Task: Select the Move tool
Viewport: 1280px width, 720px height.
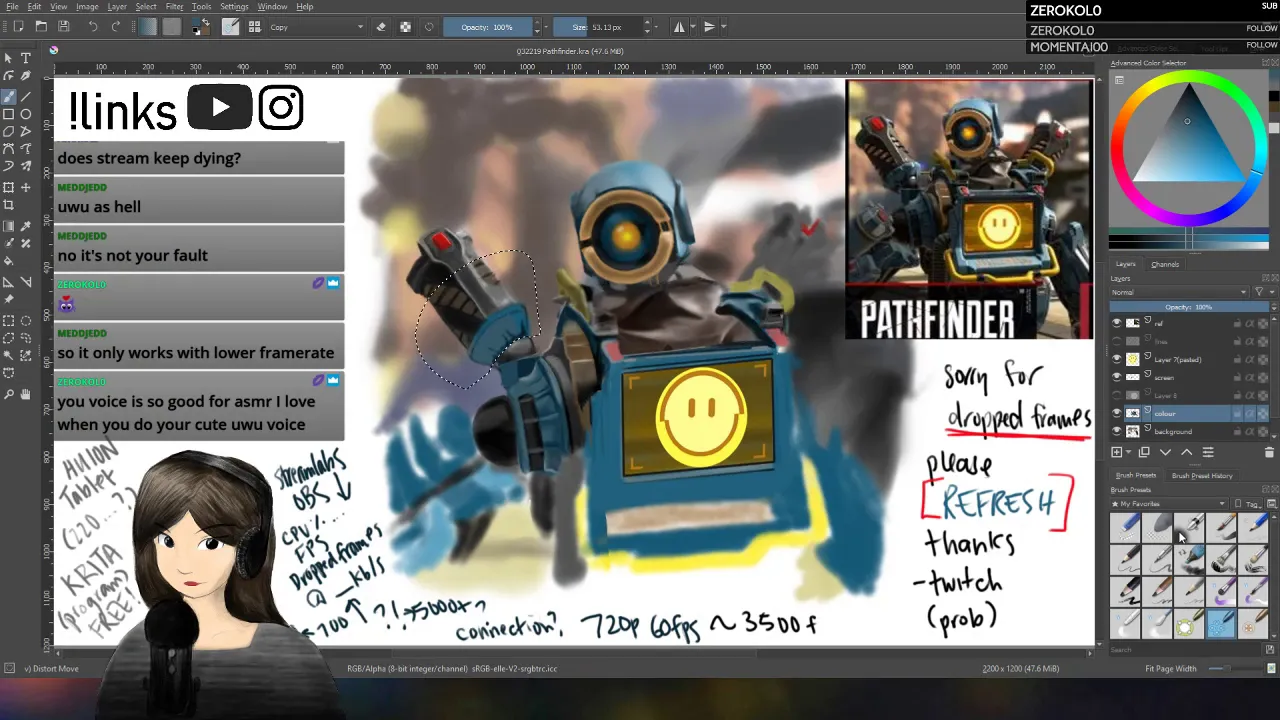Action: click(x=26, y=188)
